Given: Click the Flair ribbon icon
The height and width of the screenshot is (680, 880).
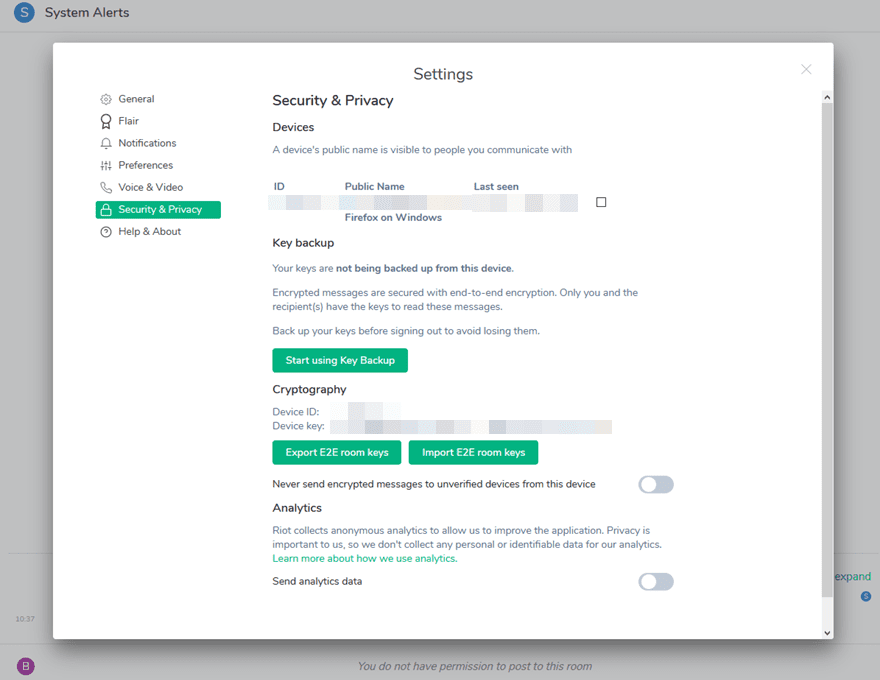Looking at the screenshot, I should (106, 121).
